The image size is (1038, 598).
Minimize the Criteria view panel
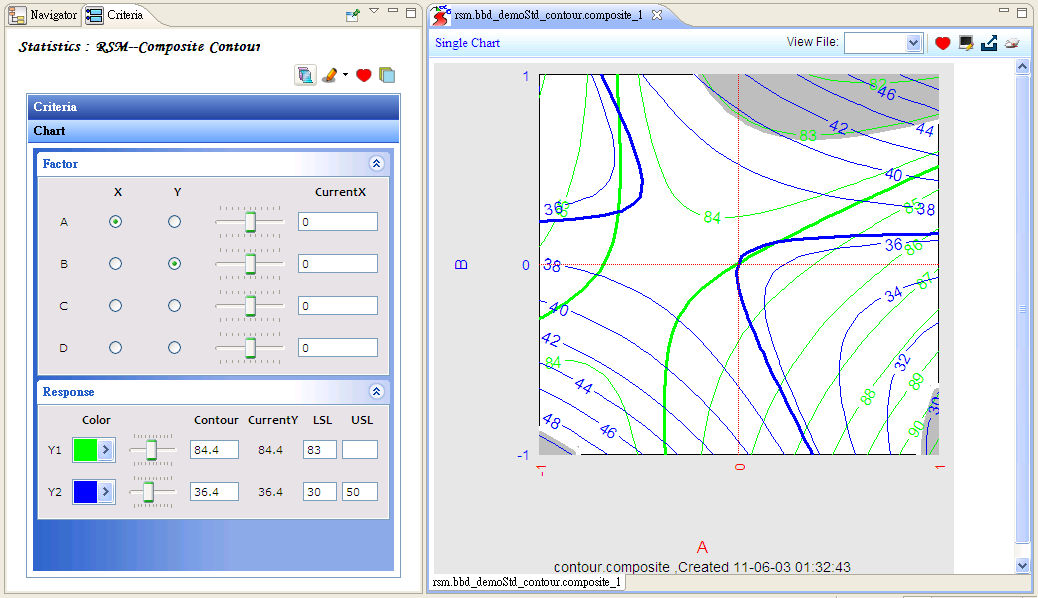coord(393,11)
